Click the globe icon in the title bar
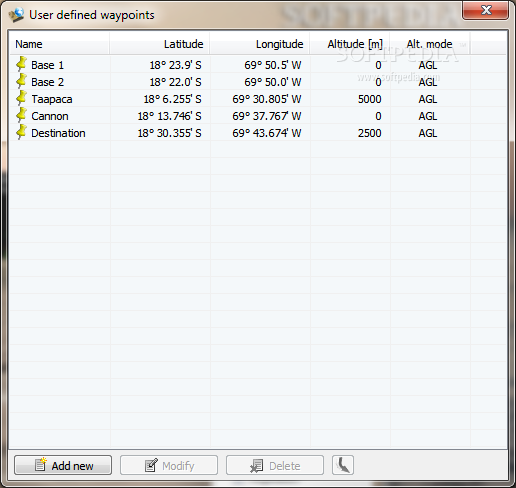This screenshot has width=516, height=488. [x=16, y=15]
